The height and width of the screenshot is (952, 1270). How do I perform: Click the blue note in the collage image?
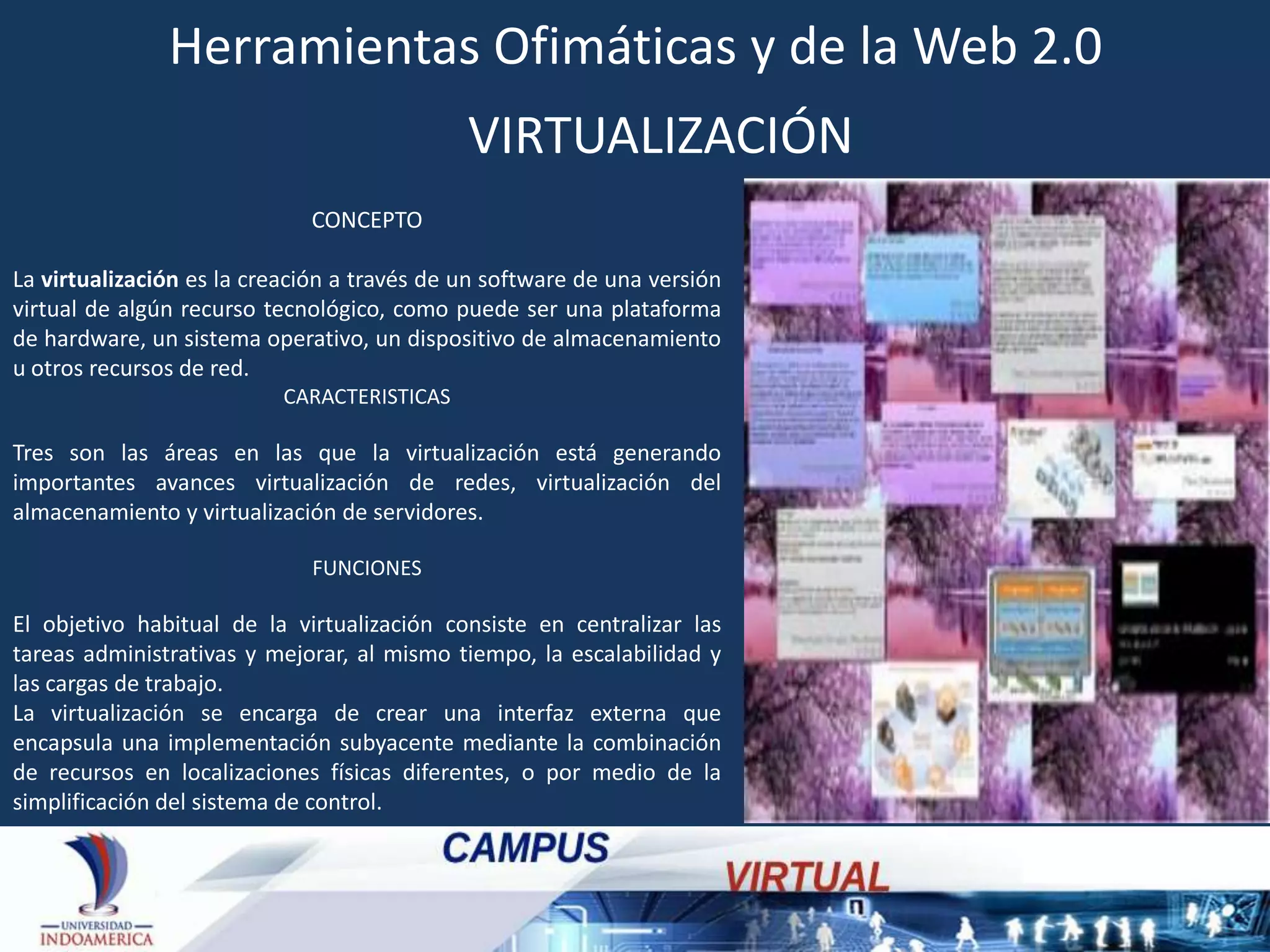[x=921, y=278]
